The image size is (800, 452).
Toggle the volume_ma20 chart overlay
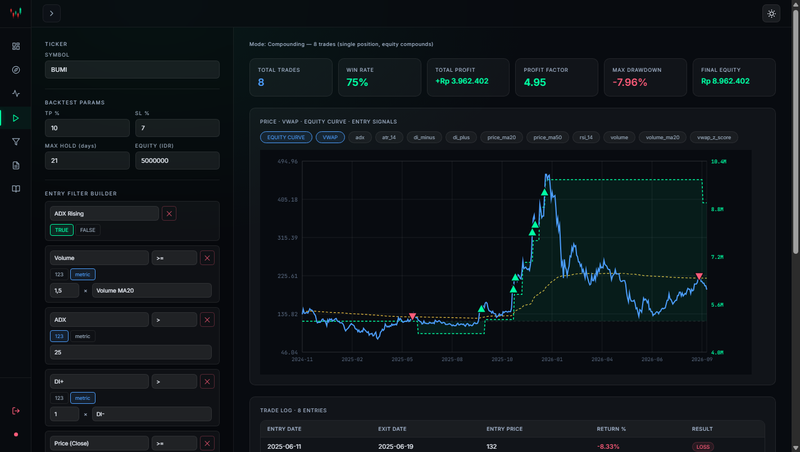[x=662, y=137]
